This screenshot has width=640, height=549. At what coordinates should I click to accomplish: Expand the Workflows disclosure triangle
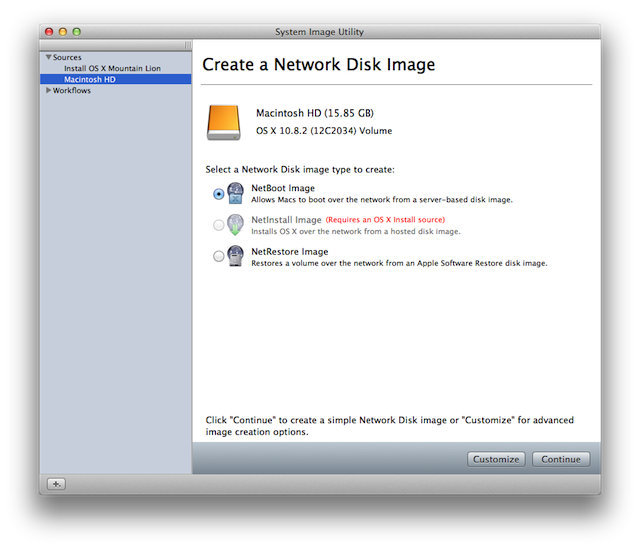[48, 91]
